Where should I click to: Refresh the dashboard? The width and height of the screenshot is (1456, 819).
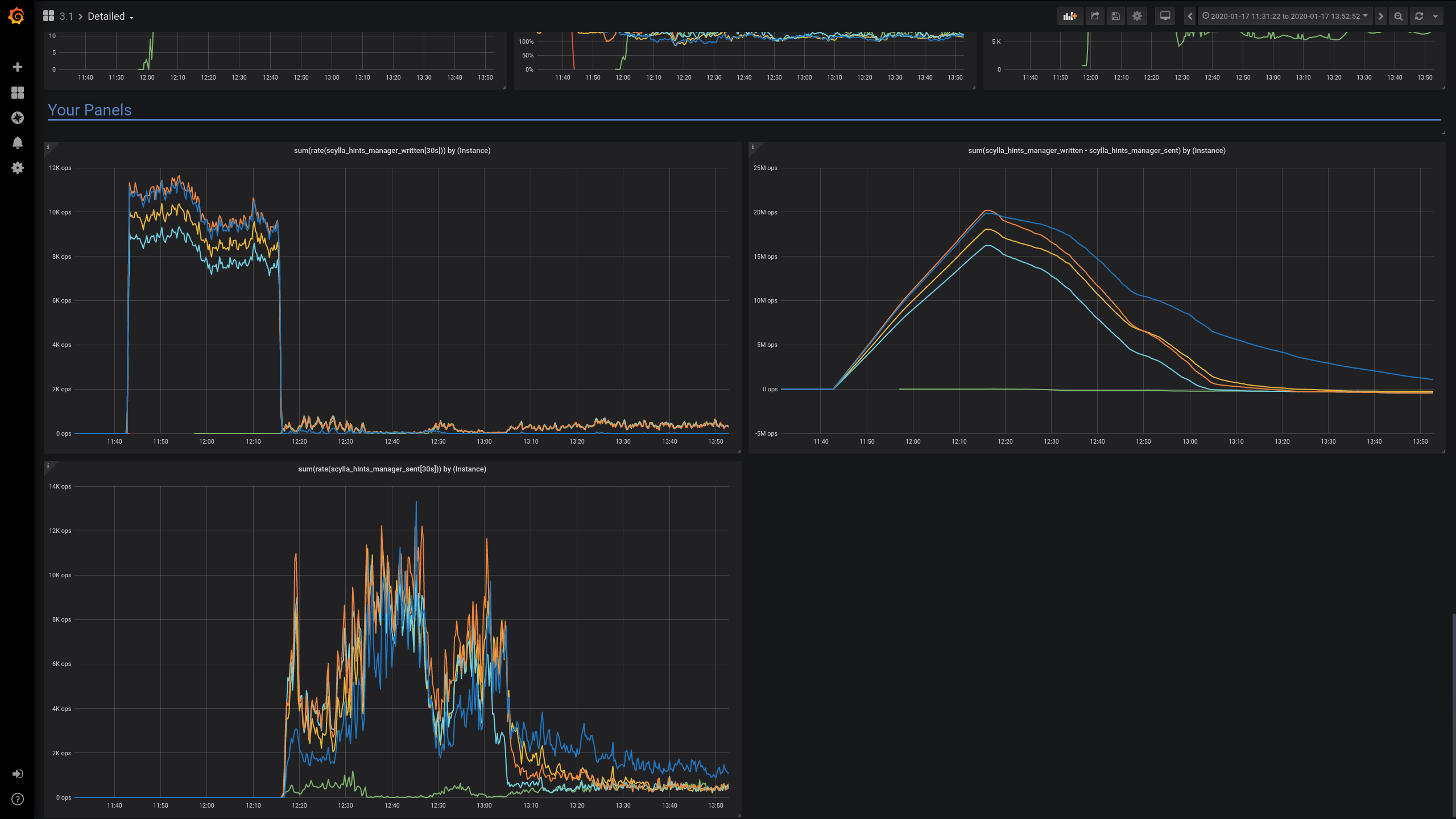[x=1420, y=16]
